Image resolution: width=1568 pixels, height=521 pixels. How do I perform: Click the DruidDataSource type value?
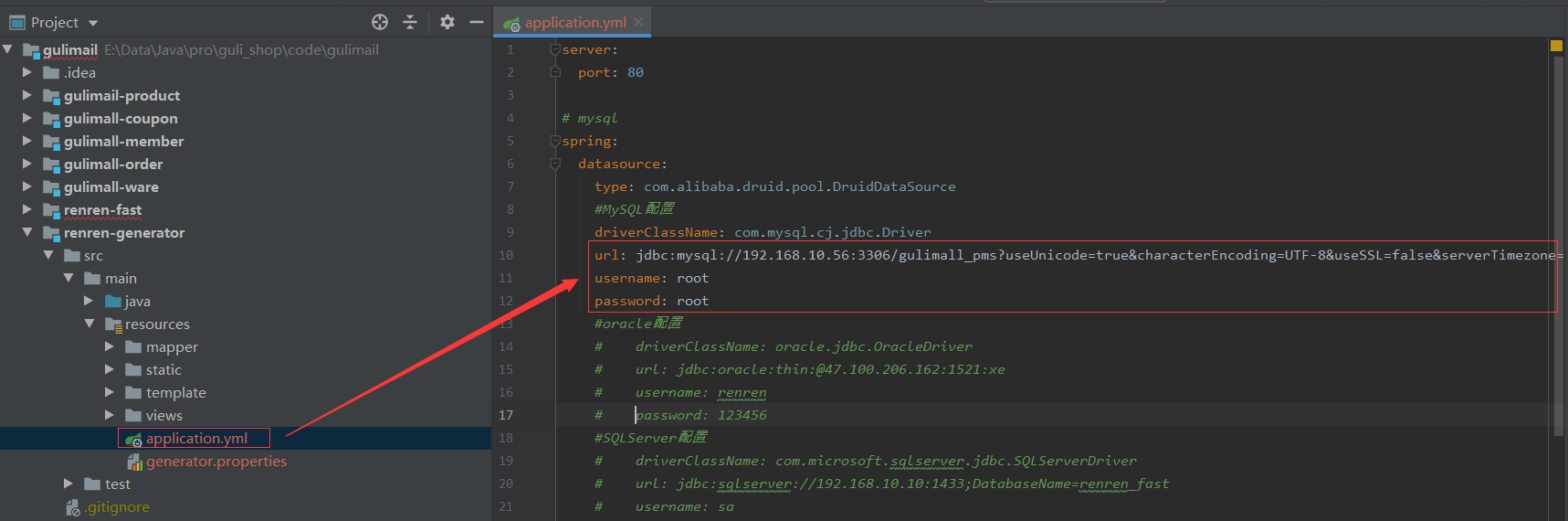[800, 186]
